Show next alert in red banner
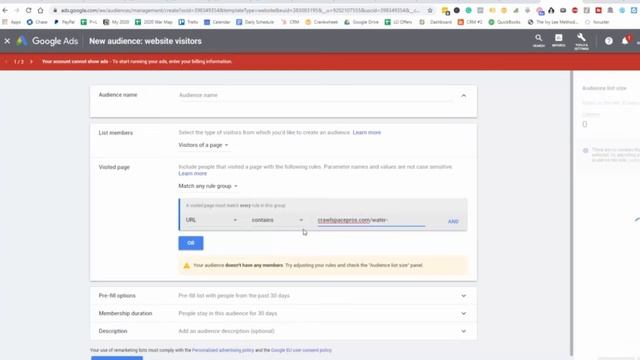This screenshot has width=640, height=360. 31,62
